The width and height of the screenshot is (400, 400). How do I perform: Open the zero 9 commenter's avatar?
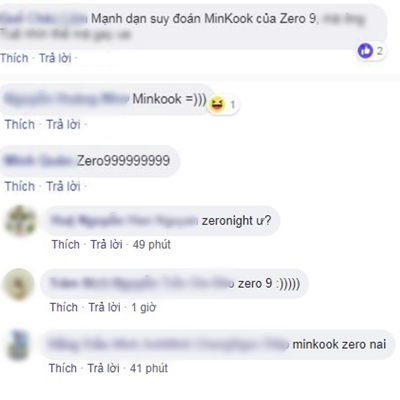[18, 284]
